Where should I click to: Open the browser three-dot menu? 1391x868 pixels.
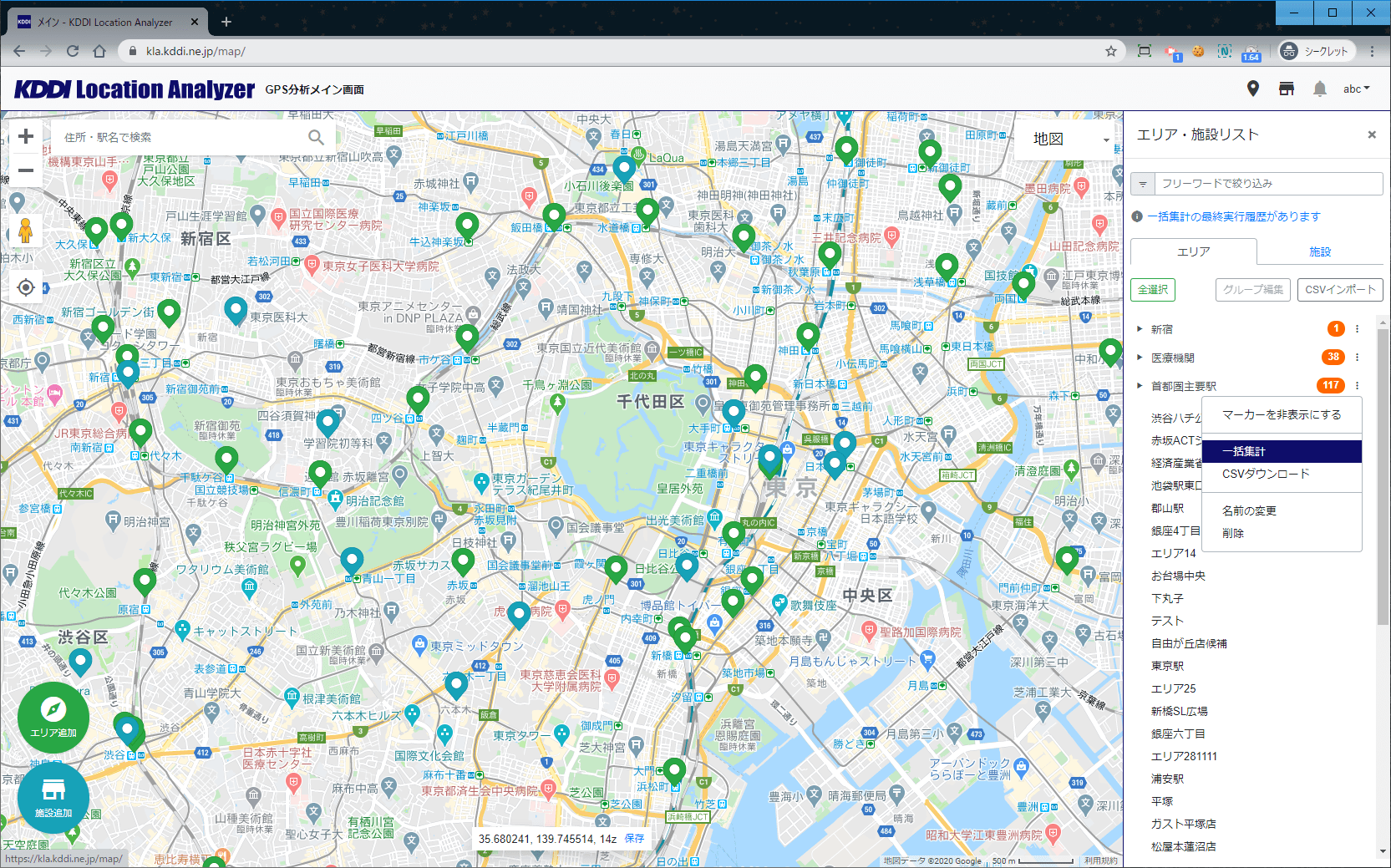pos(1372,51)
